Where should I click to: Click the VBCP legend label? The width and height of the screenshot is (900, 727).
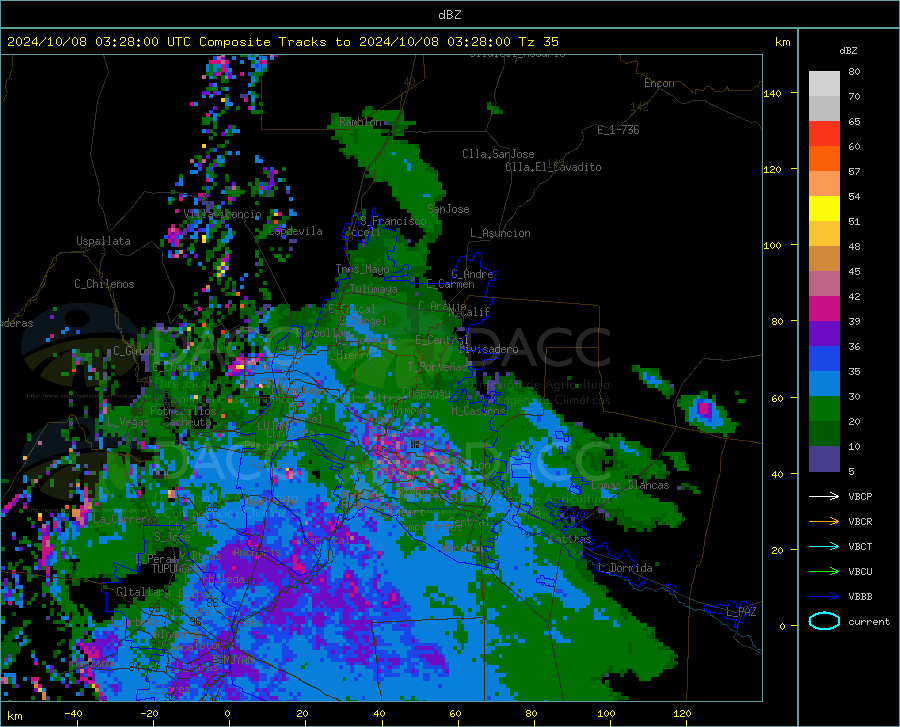coord(860,497)
